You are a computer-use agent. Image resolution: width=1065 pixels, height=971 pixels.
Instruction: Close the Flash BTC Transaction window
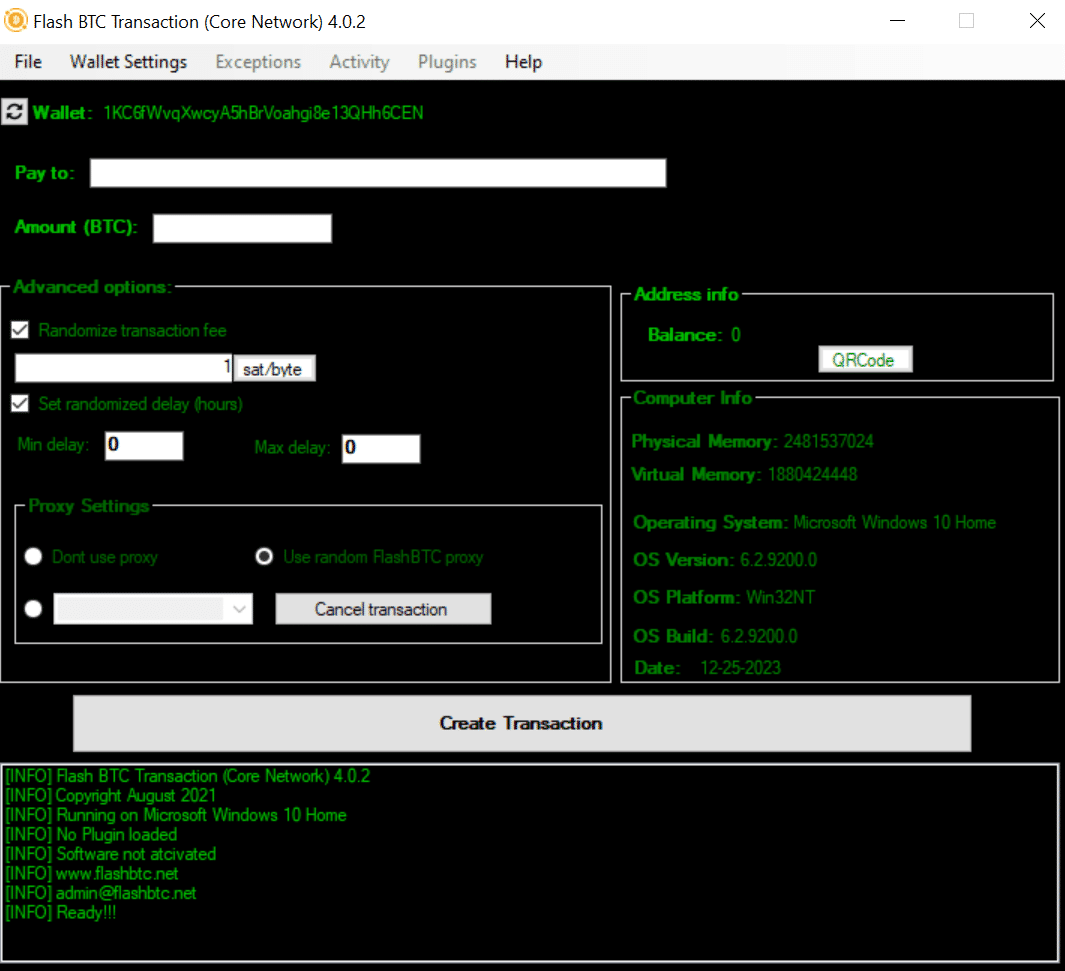tap(1036, 21)
